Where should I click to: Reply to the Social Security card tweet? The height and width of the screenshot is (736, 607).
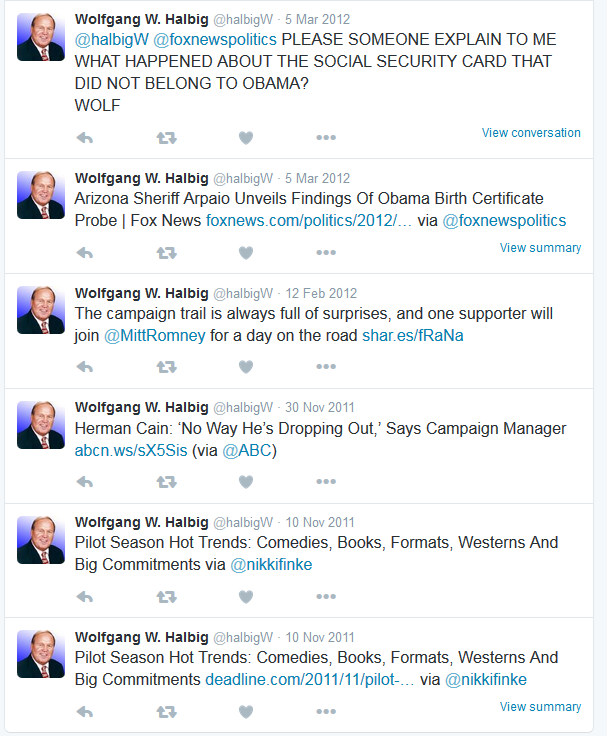[85, 138]
